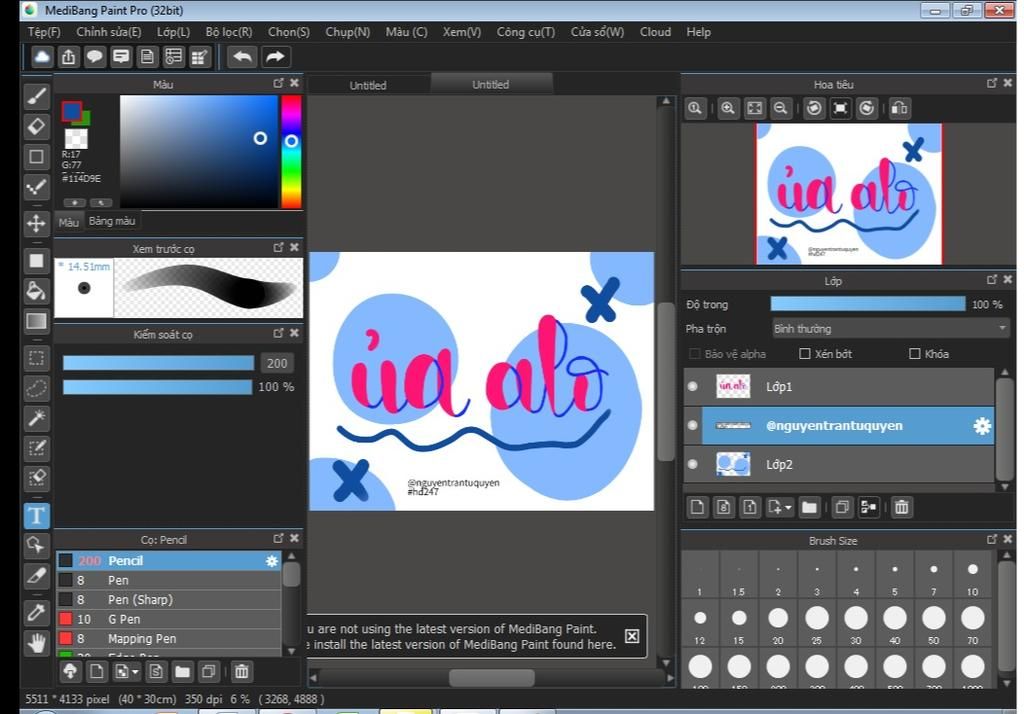Select the Eyedropper tool

click(x=37, y=613)
